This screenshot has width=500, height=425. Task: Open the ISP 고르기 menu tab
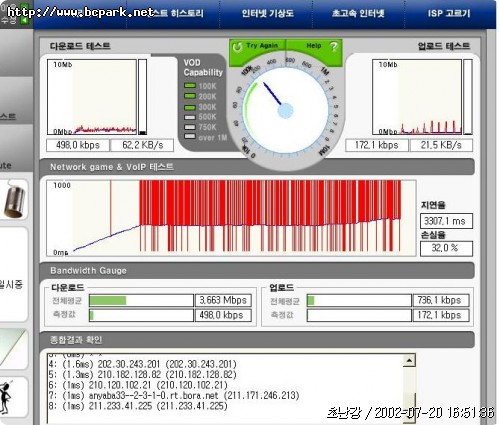(x=449, y=13)
